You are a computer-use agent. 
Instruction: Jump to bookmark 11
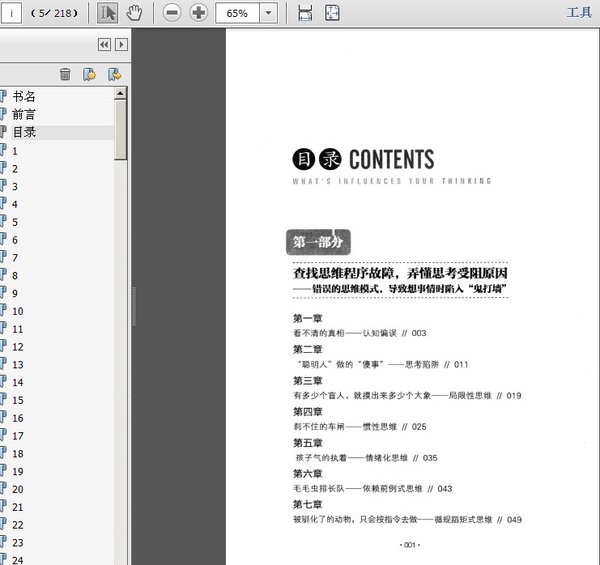coord(18,329)
